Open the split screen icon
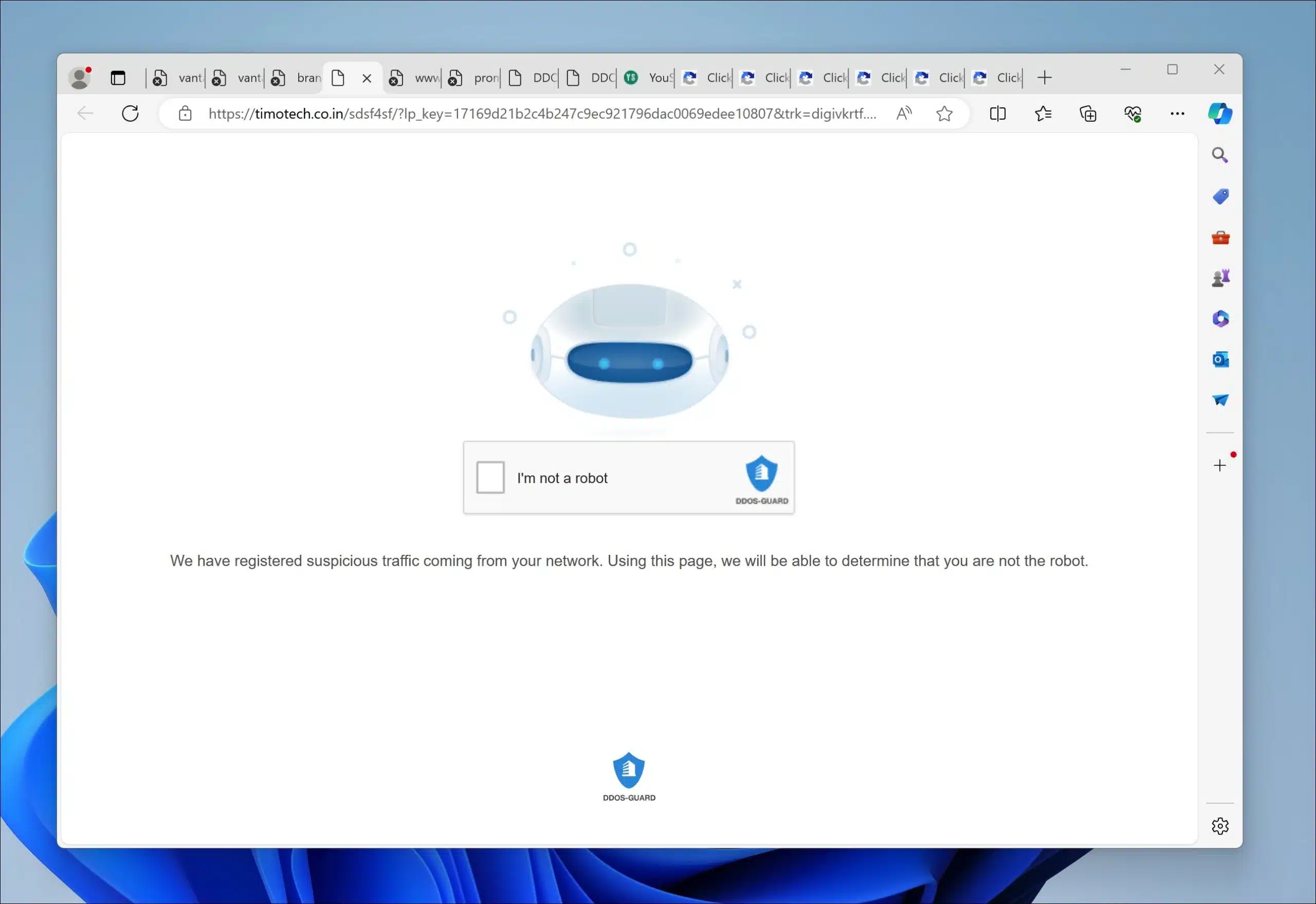 [997, 113]
